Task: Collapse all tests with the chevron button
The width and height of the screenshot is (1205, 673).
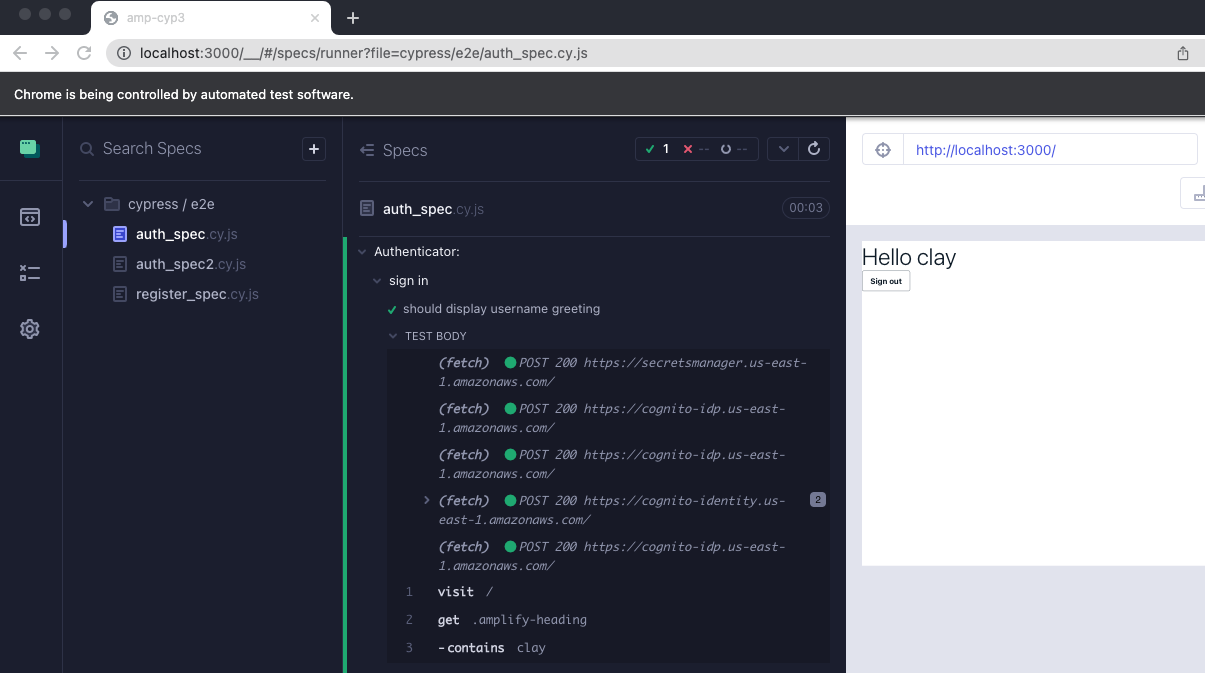Action: point(783,148)
